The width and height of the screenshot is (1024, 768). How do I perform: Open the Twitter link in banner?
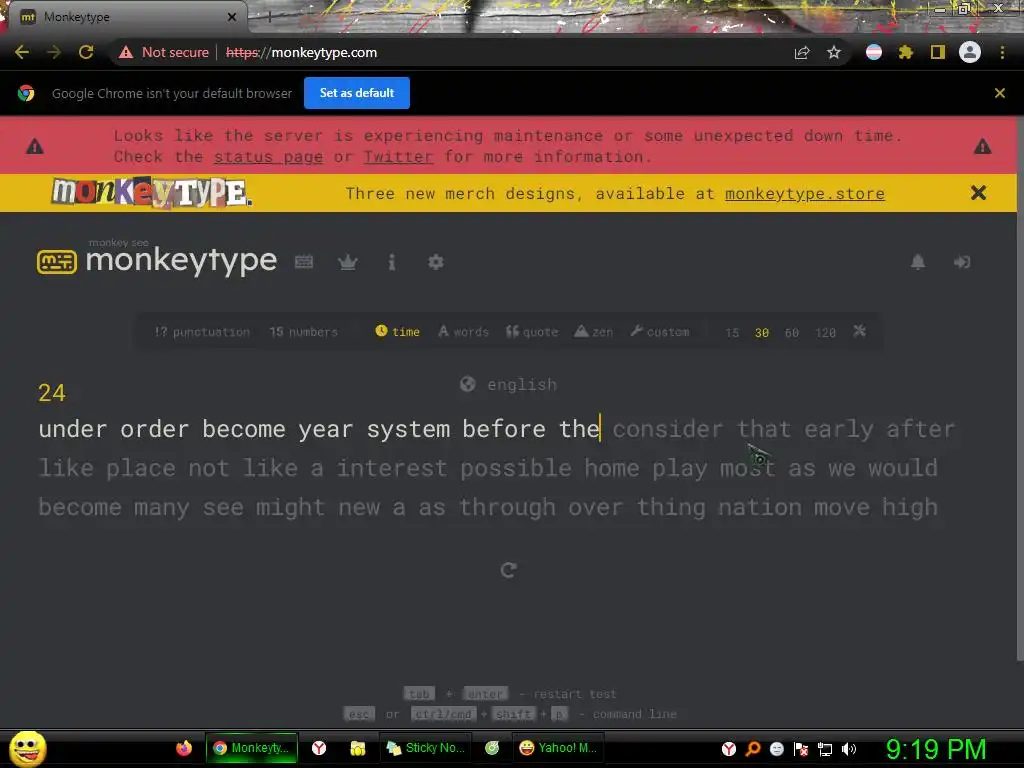[398, 157]
